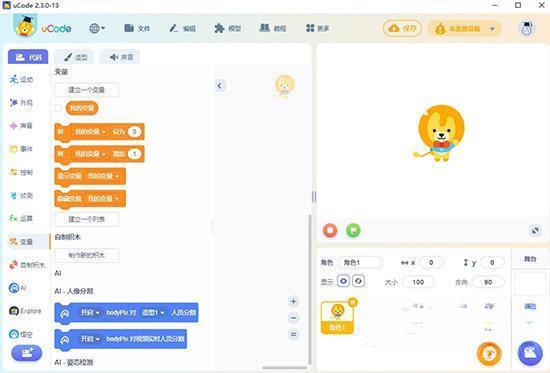Select the Explore block category
The height and width of the screenshot is (373, 550).
coord(26,311)
